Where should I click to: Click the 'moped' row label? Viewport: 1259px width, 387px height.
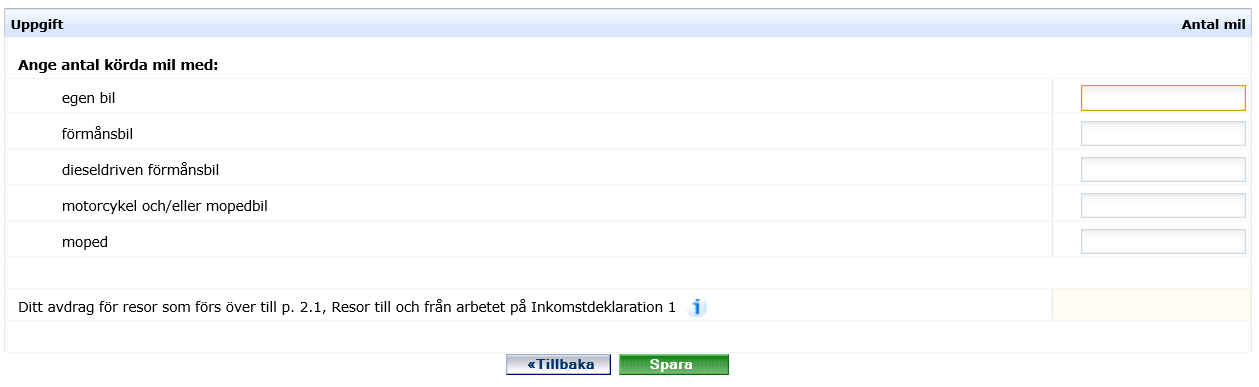pyautogui.click(x=84, y=242)
